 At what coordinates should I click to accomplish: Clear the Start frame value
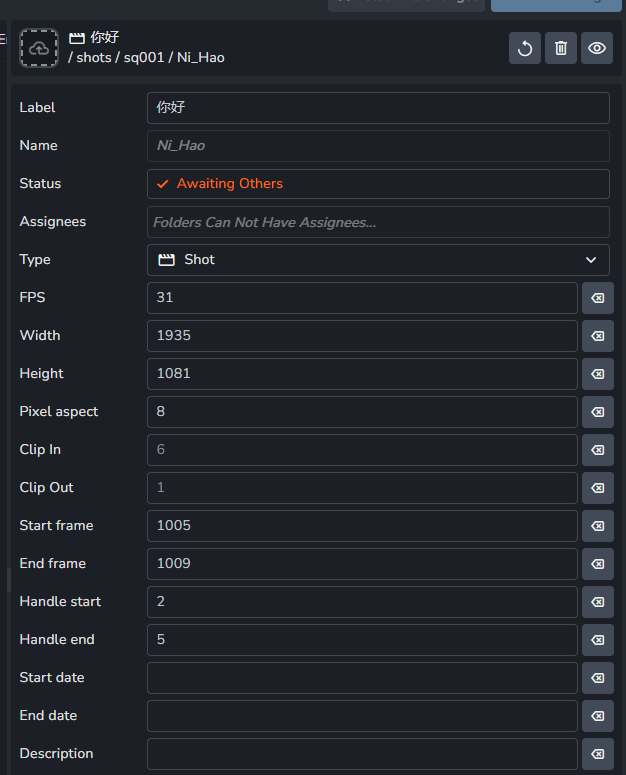click(x=598, y=526)
